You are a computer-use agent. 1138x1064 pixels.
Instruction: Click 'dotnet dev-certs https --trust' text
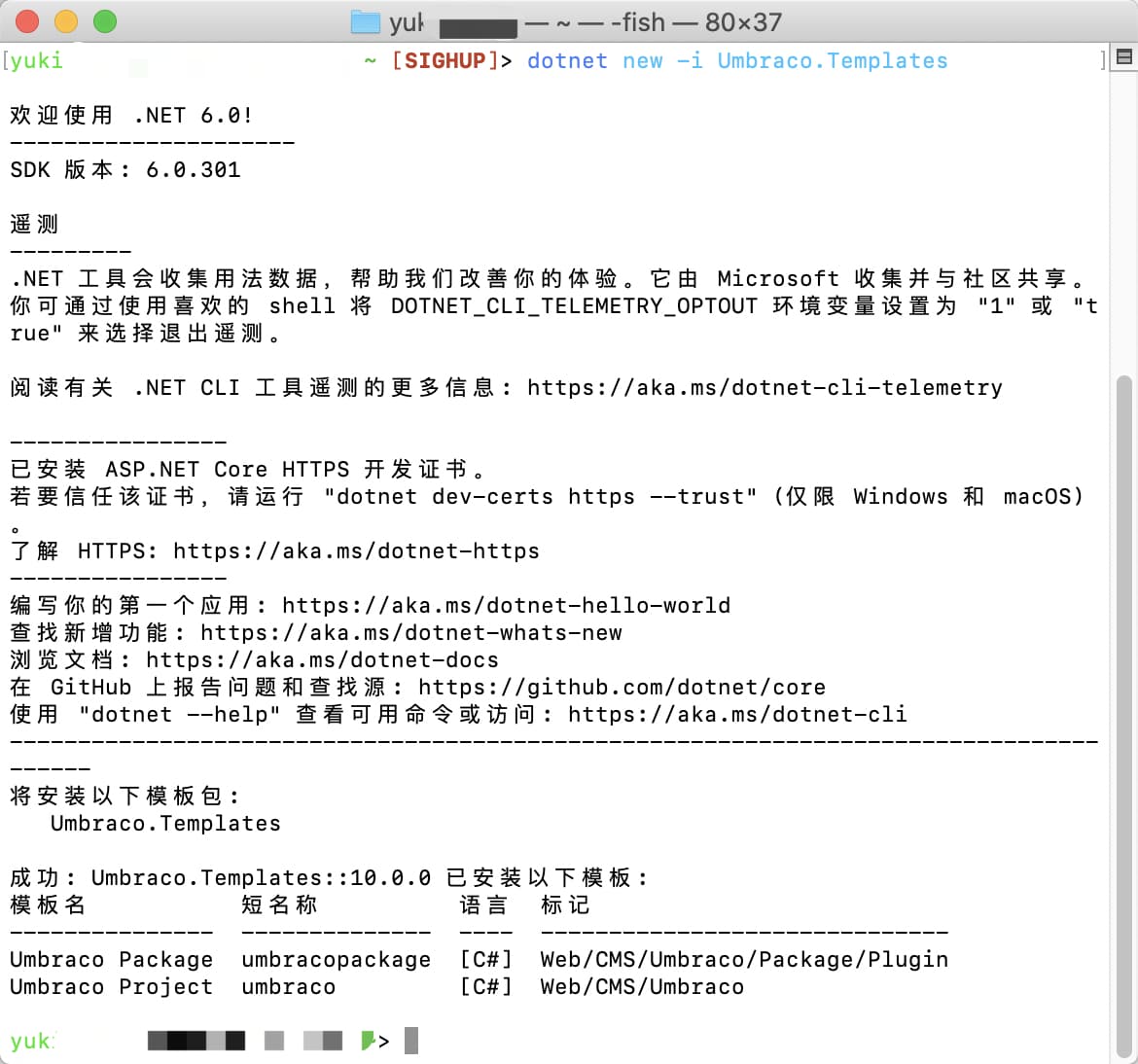pyautogui.click(x=541, y=496)
